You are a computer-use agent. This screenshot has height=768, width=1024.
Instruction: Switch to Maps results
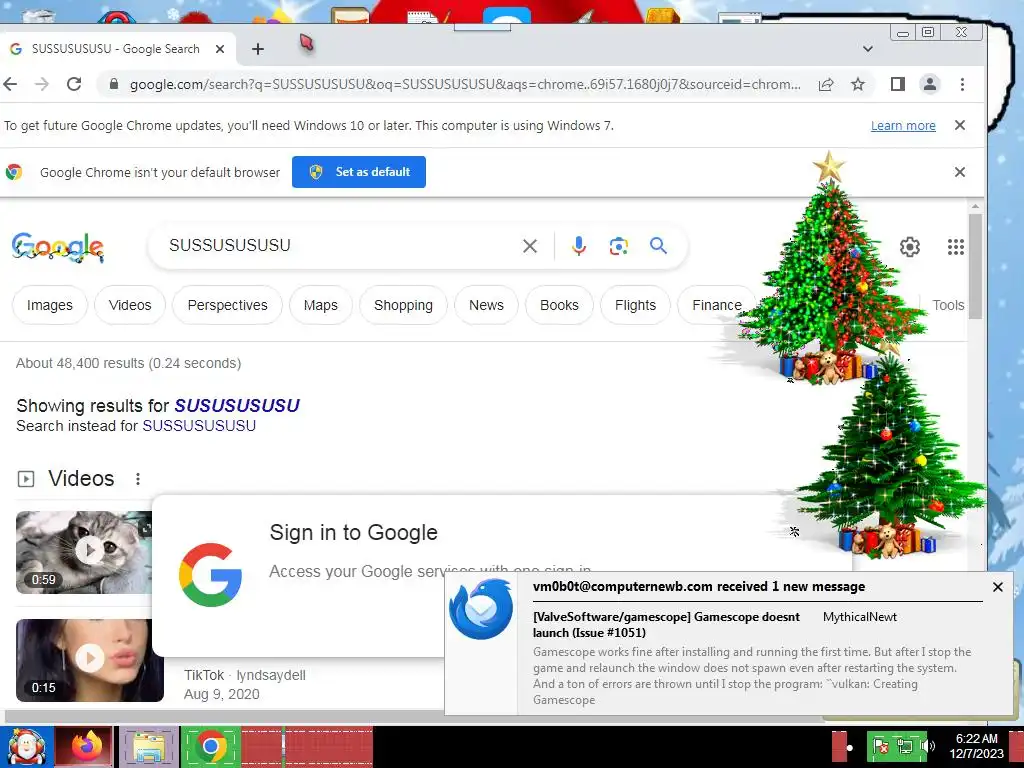click(x=321, y=305)
